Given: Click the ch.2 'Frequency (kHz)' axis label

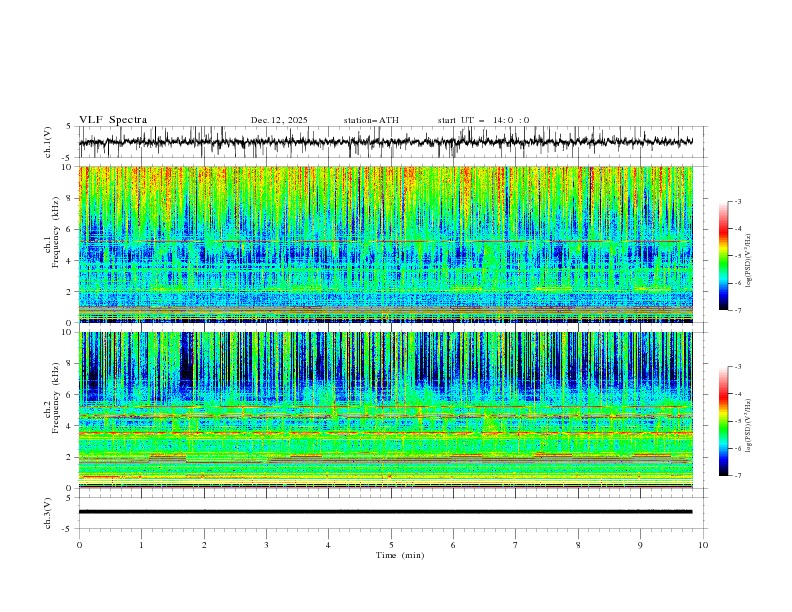Looking at the screenshot, I should 56,398.
